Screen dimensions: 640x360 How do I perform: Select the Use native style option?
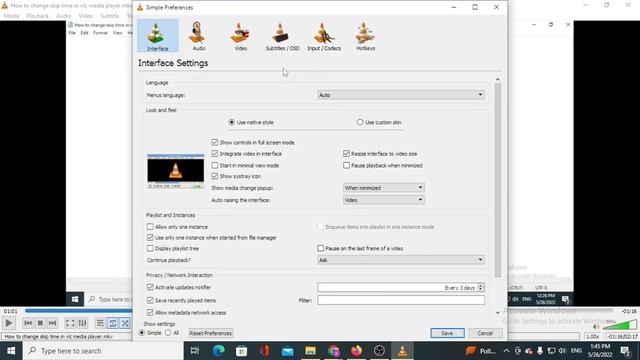(x=251, y=122)
